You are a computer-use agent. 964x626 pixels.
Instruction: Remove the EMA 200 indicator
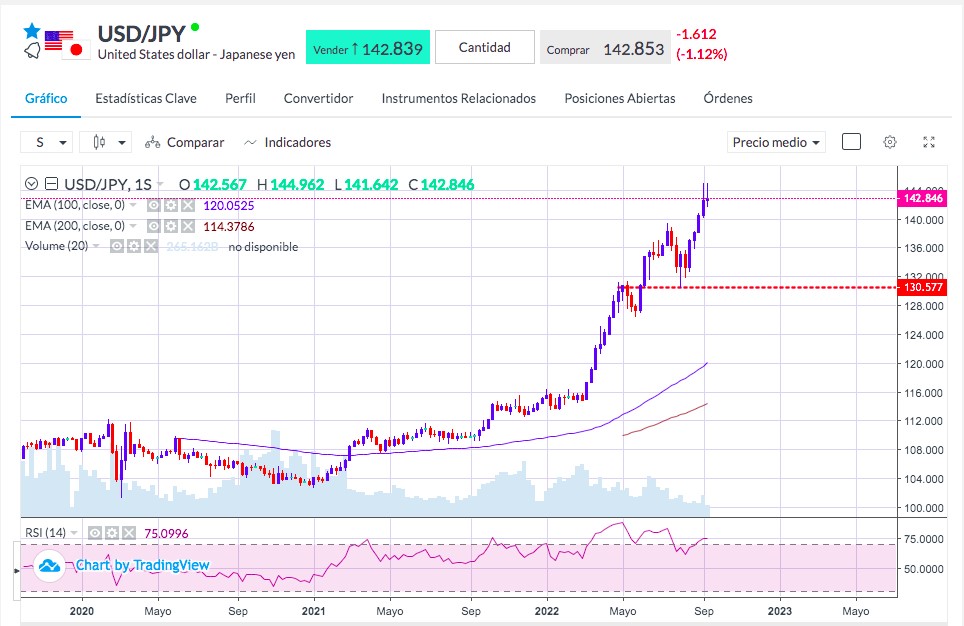(x=188, y=226)
